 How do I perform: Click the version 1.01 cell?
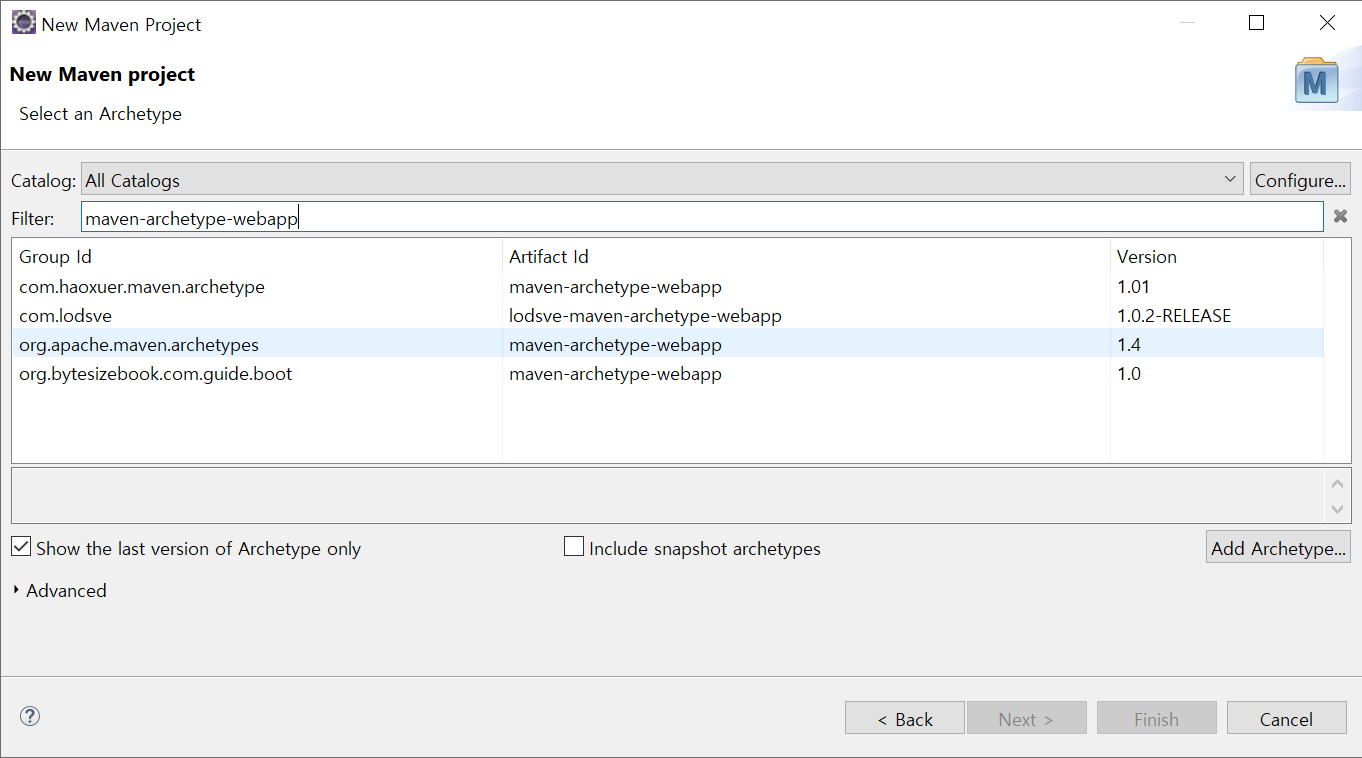click(x=1133, y=287)
